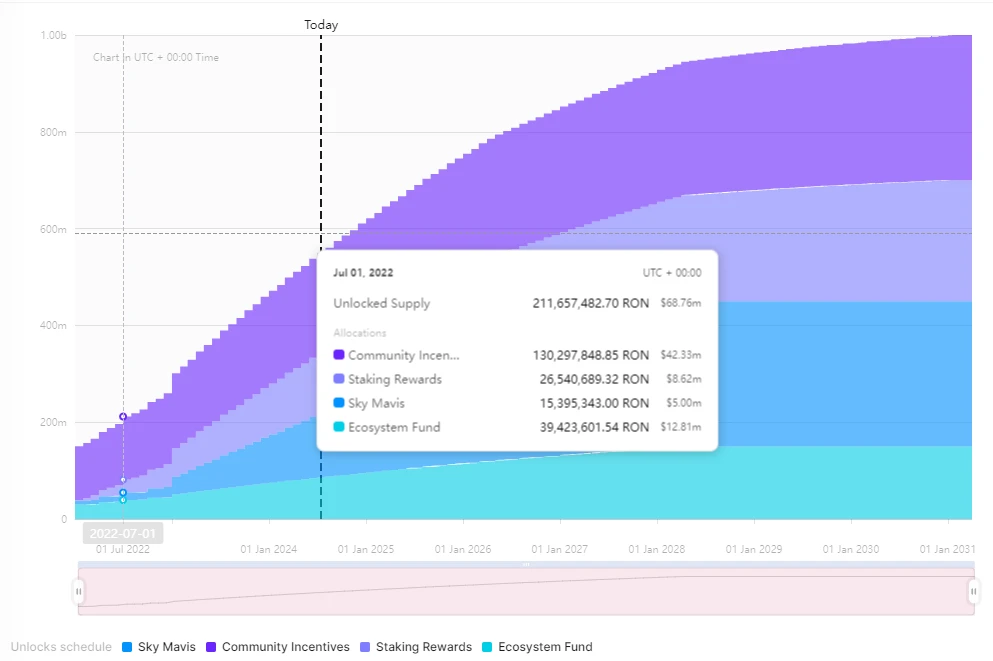Image resolution: width=993 pixels, height=661 pixels.
Task: Hide the Sky Mavis series via legend label
Action: pos(166,647)
